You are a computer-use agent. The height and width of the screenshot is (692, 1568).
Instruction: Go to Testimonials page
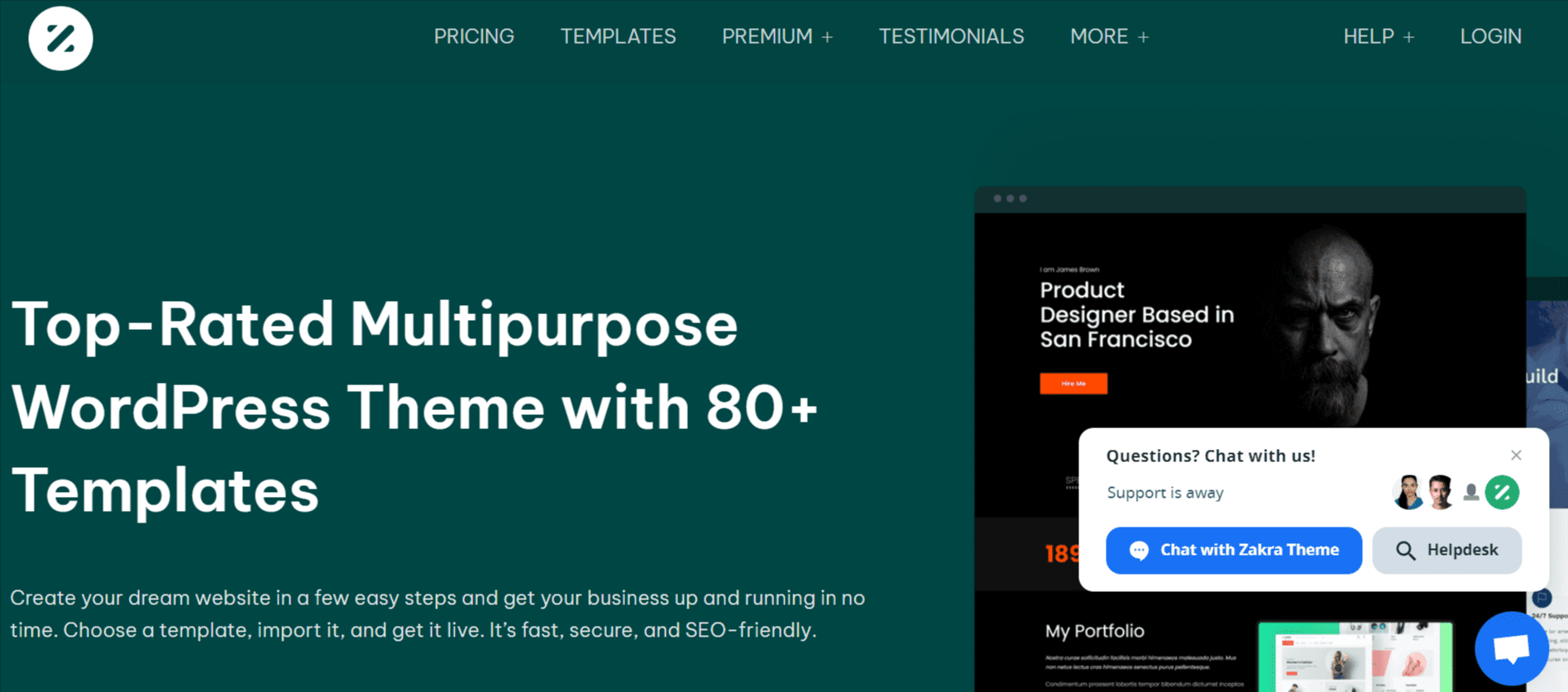[x=951, y=36]
